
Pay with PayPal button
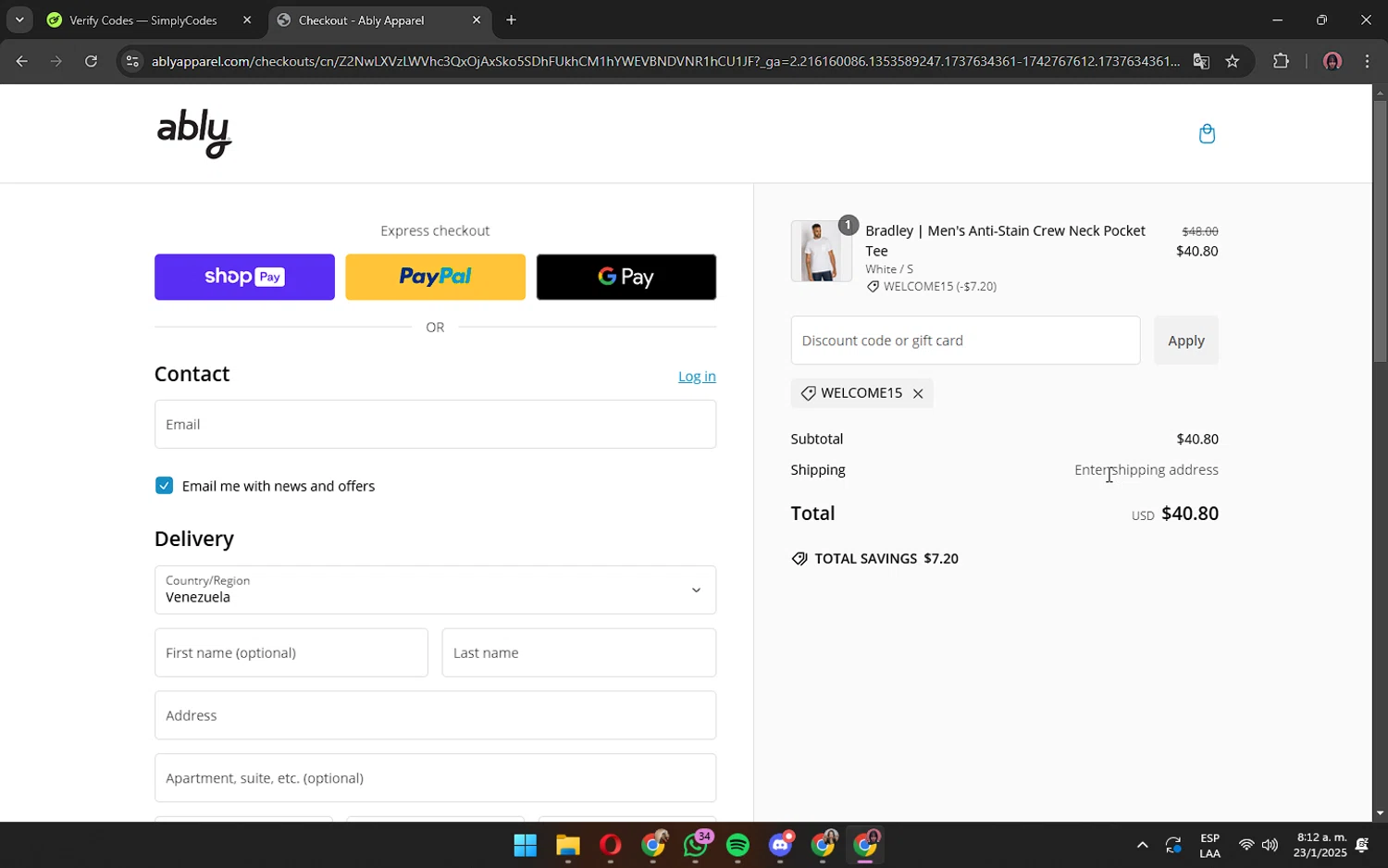pos(435,277)
